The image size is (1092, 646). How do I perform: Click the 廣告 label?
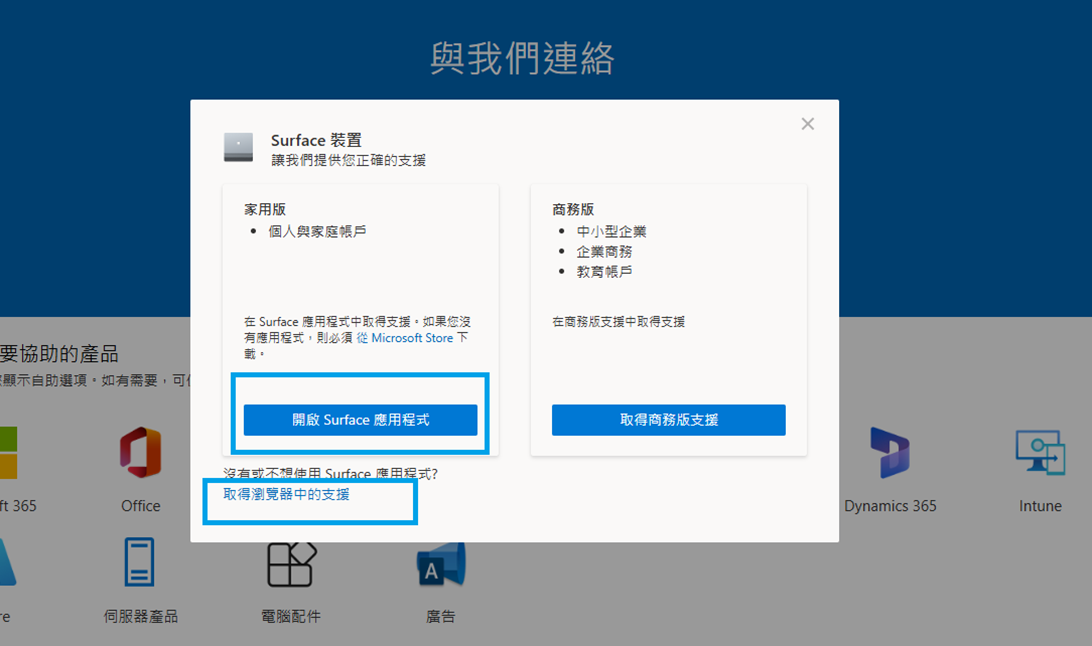[x=441, y=616]
